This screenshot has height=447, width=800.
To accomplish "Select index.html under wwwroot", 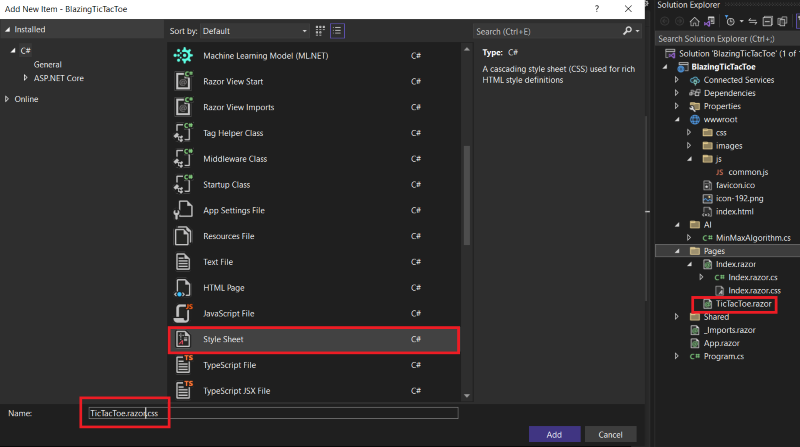I will pyautogui.click(x=734, y=212).
